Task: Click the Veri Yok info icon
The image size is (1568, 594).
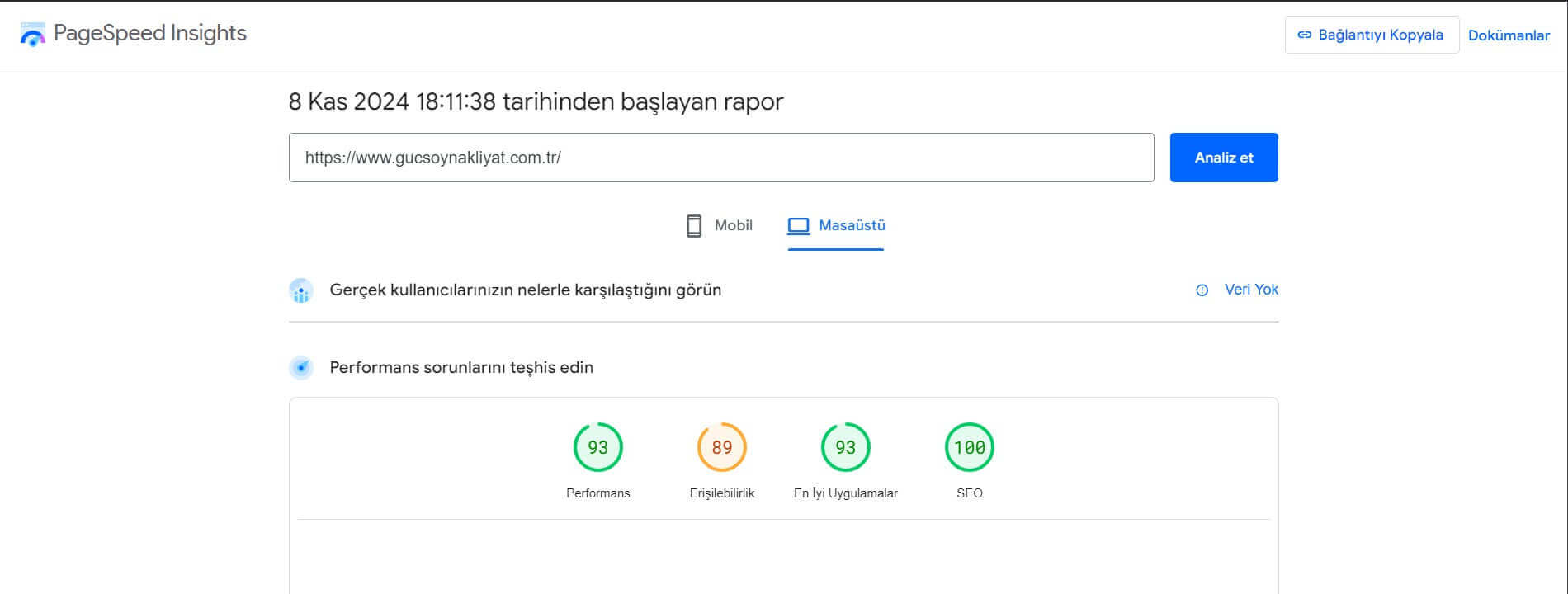Action: tap(1202, 290)
